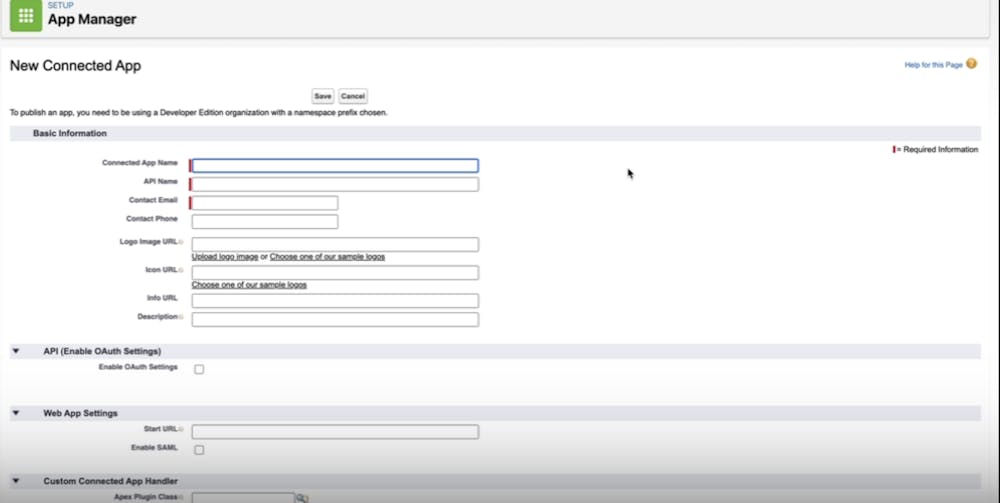
Task: Click the green App Manager grid icon
Action: coord(26,16)
